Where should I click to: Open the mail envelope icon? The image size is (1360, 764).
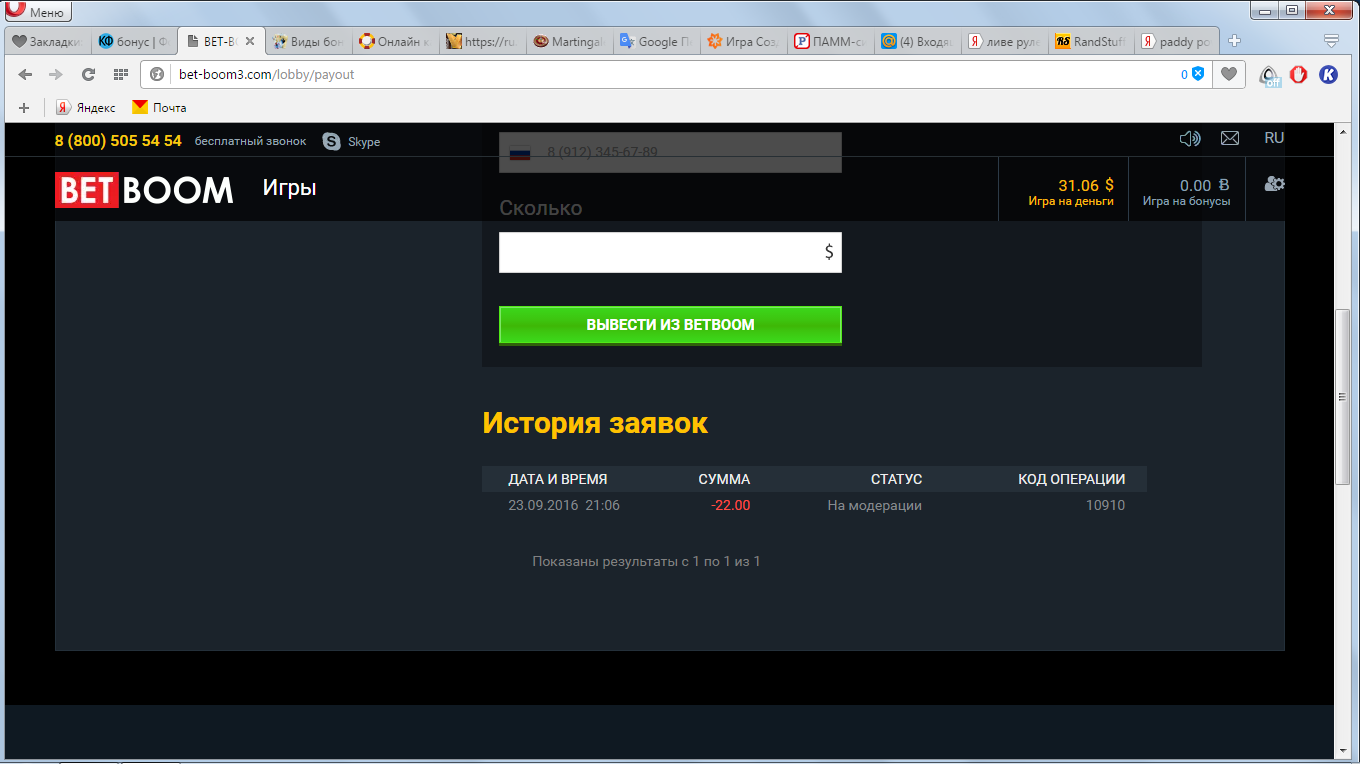click(x=1230, y=138)
